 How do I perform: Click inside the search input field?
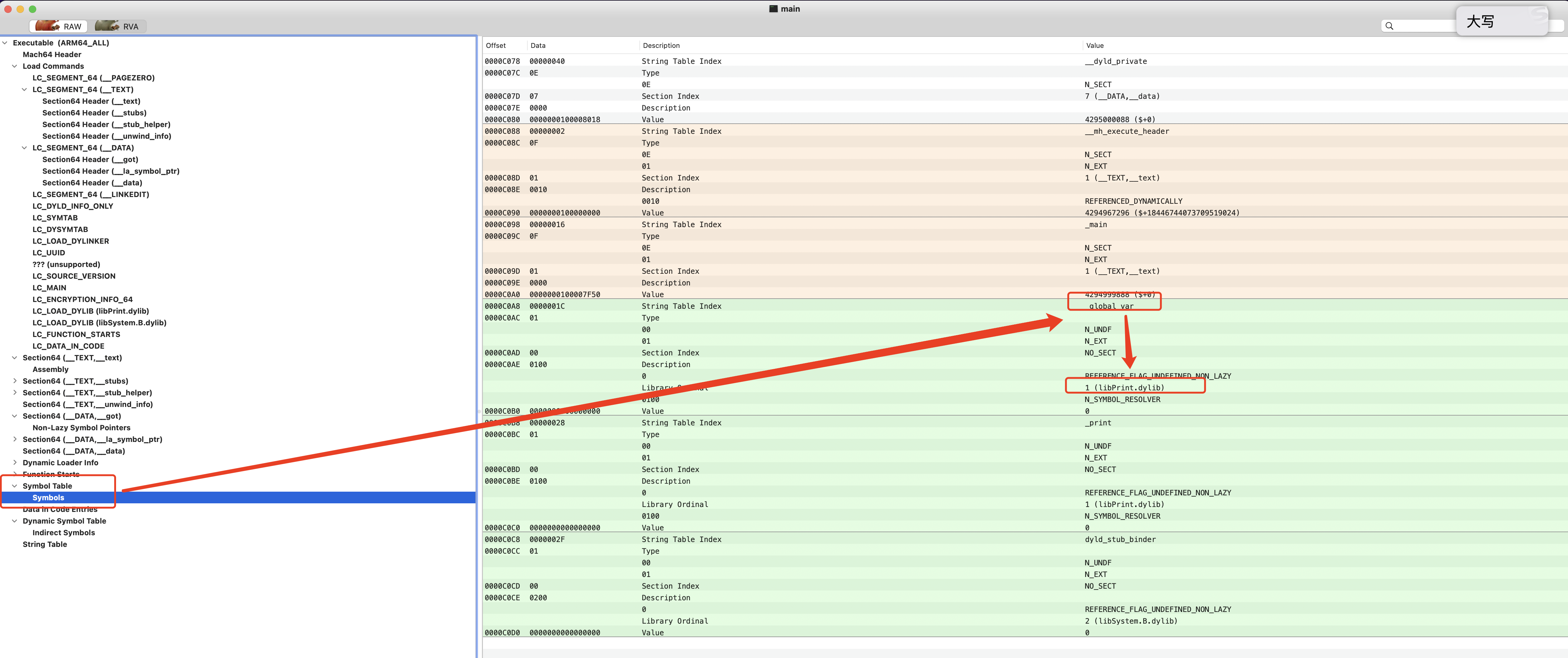coord(1424,26)
